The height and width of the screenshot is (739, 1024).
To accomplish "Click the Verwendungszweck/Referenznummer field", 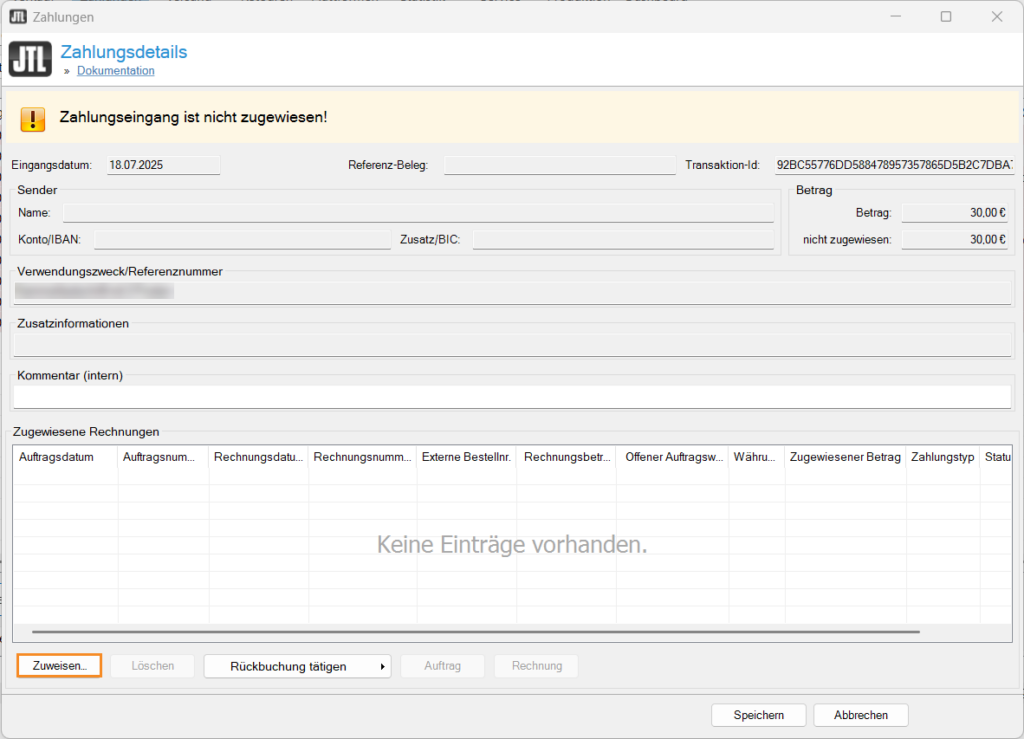I will [x=512, y=290].
